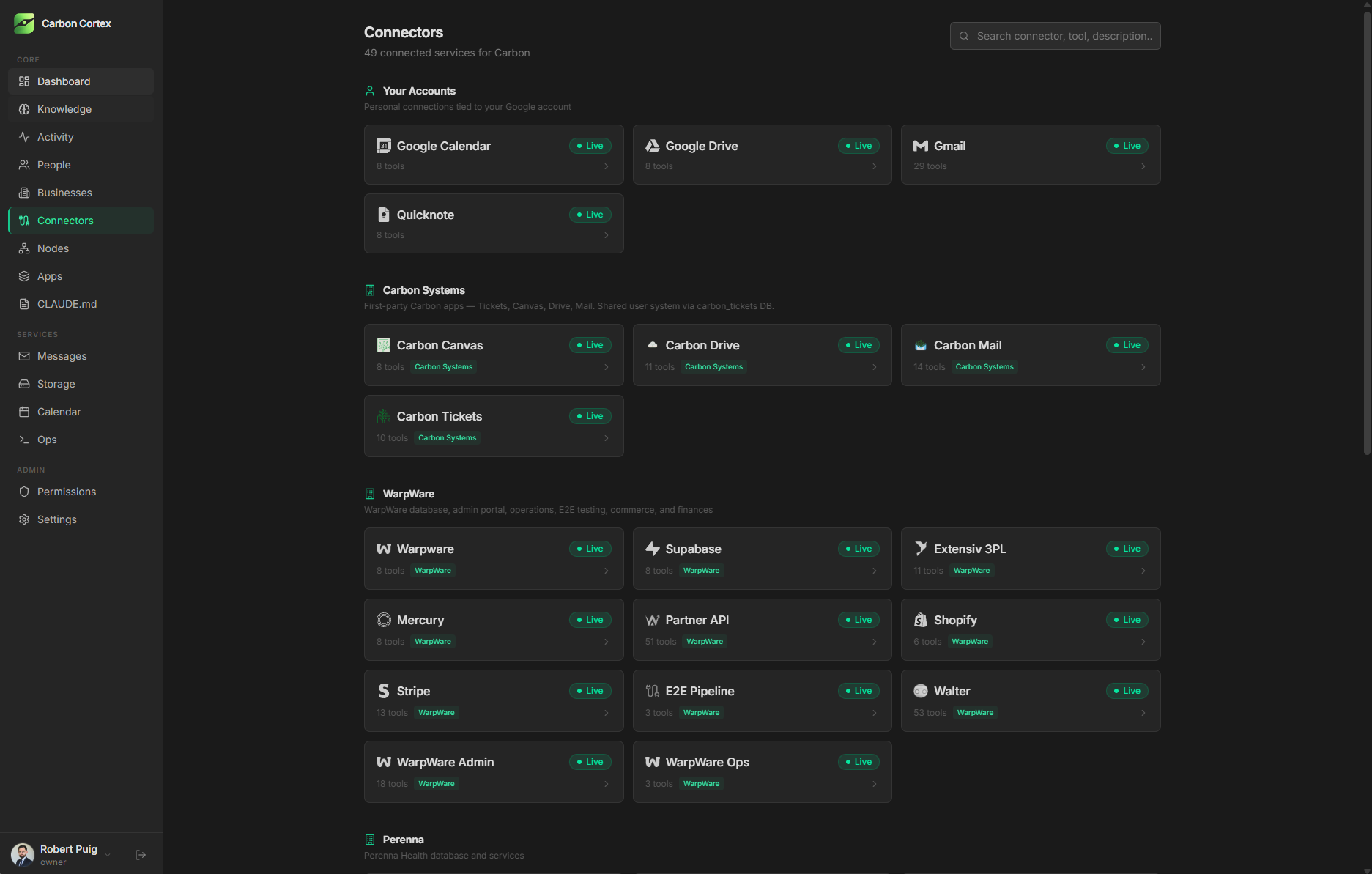Image resolution: width=1372 pixels, height=874 pixels.
Task: Click the Carbon Canvas icon
Action: 384,345
